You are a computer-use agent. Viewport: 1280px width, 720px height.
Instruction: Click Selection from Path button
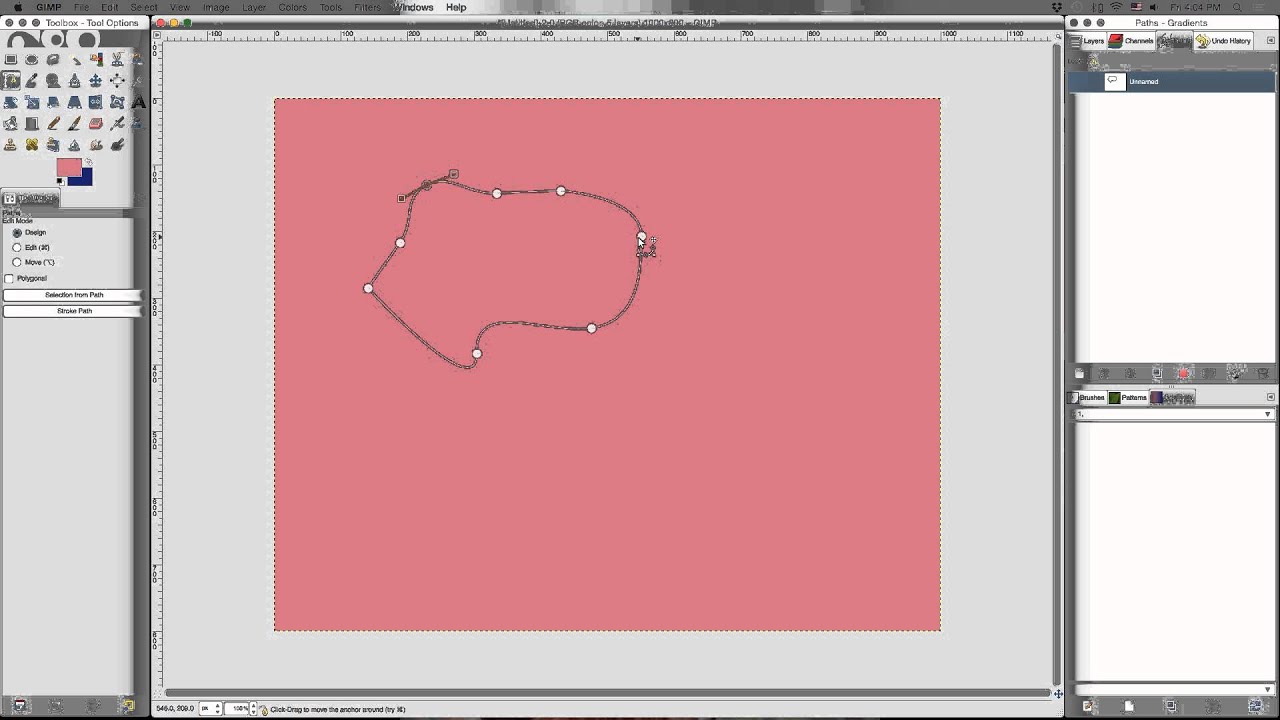click(73, 295)
